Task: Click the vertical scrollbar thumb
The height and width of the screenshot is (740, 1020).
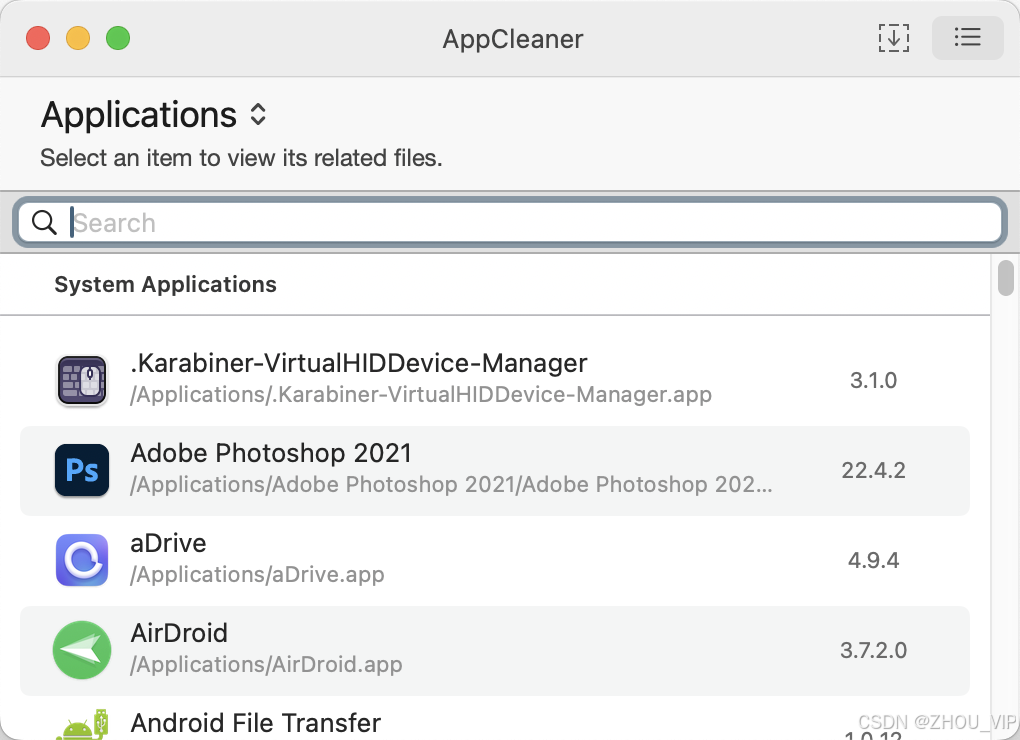Action: point(1005,277)
